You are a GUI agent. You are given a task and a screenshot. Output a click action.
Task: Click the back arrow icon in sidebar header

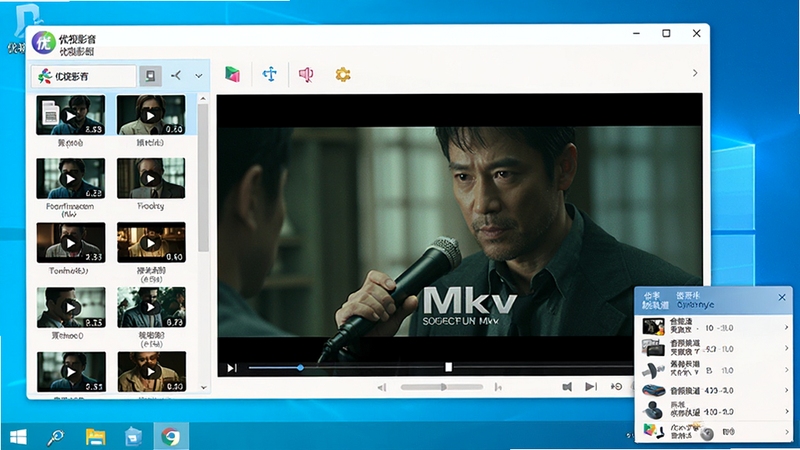pos(176,76)
